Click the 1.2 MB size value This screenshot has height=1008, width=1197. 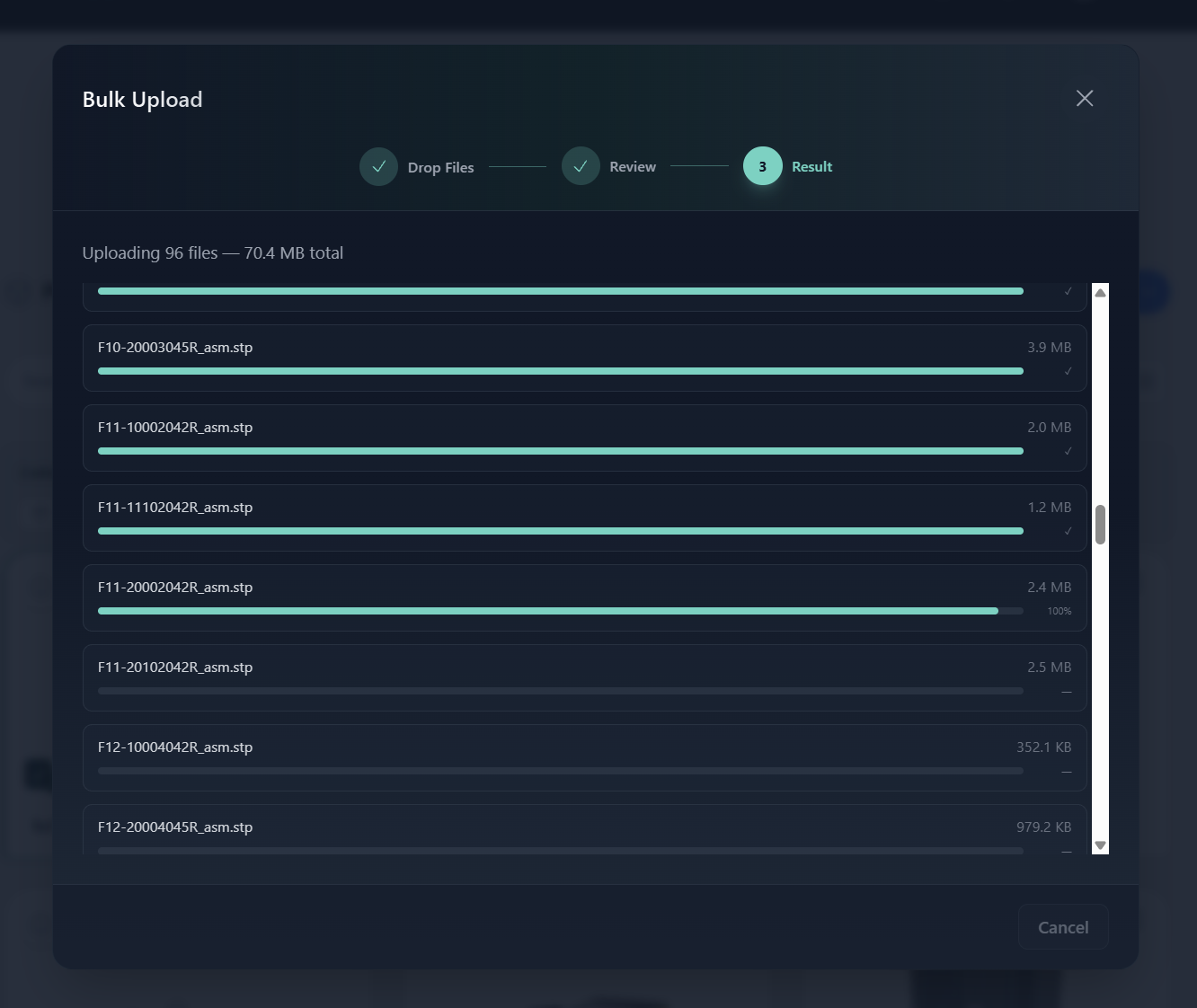pyautogui.click(x=1050, y=507)
